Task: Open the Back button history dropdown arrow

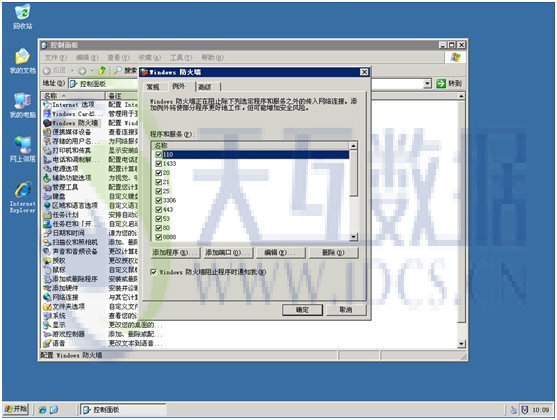Action: (x=72, y=71)
